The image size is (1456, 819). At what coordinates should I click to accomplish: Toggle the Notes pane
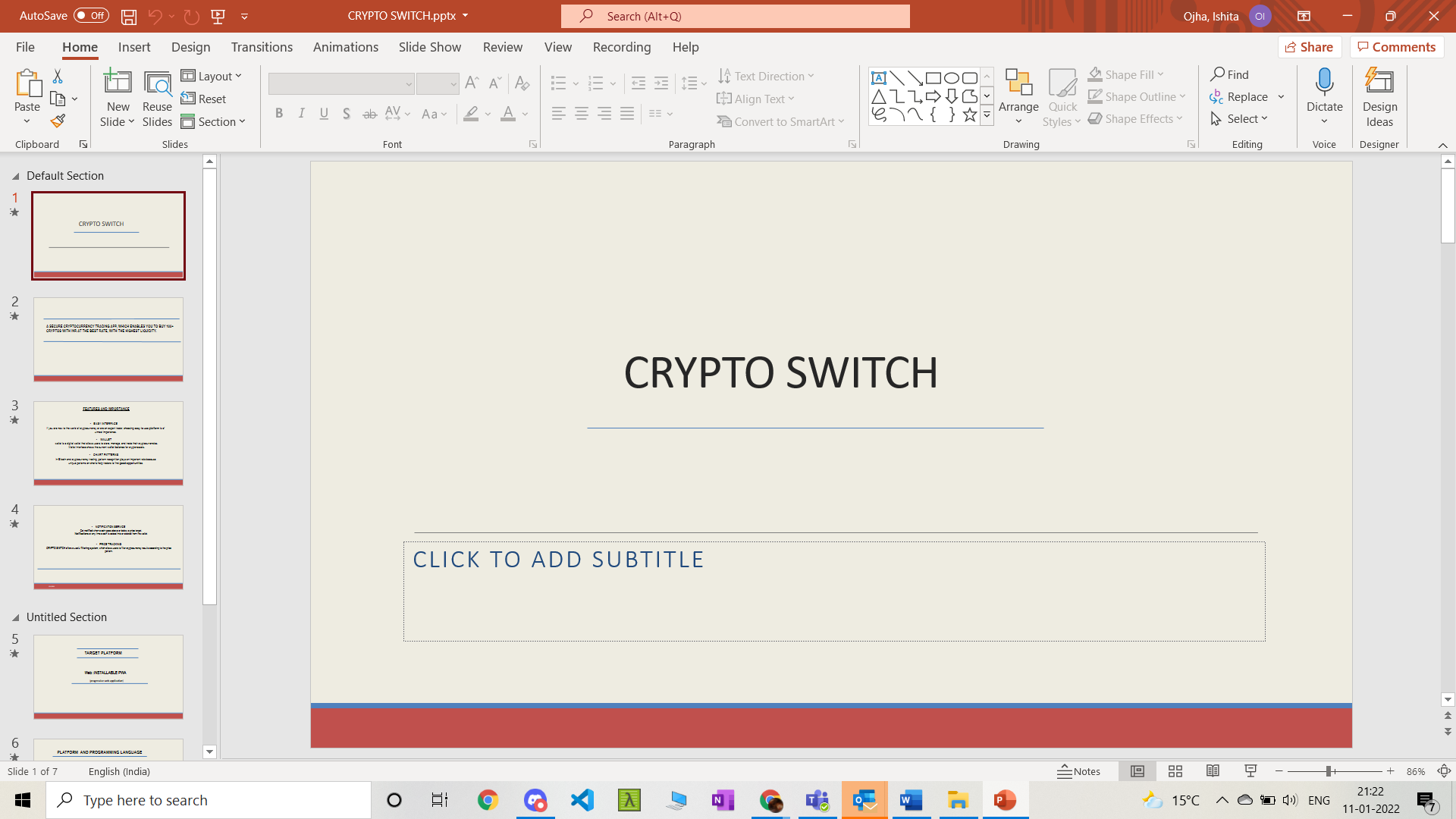(1079, 771)
